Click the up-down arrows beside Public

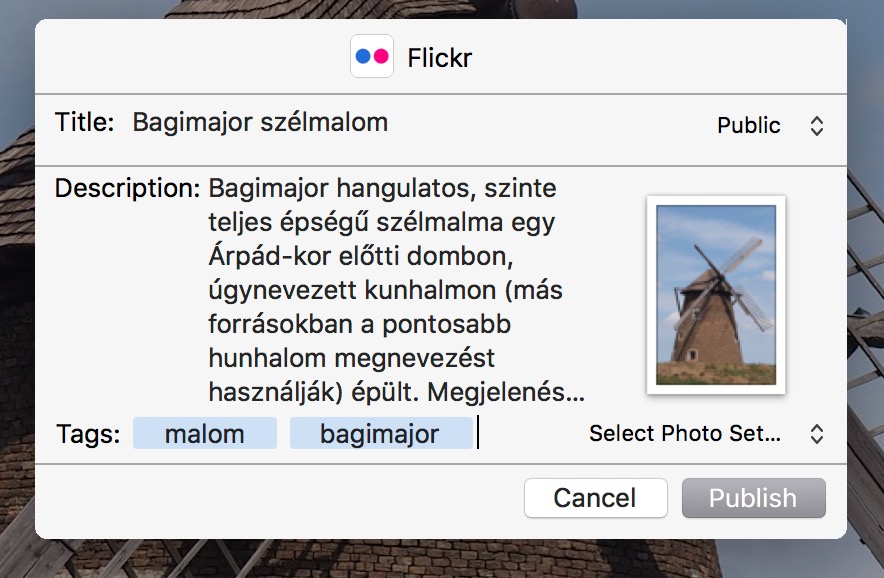(x=817, y=126)
